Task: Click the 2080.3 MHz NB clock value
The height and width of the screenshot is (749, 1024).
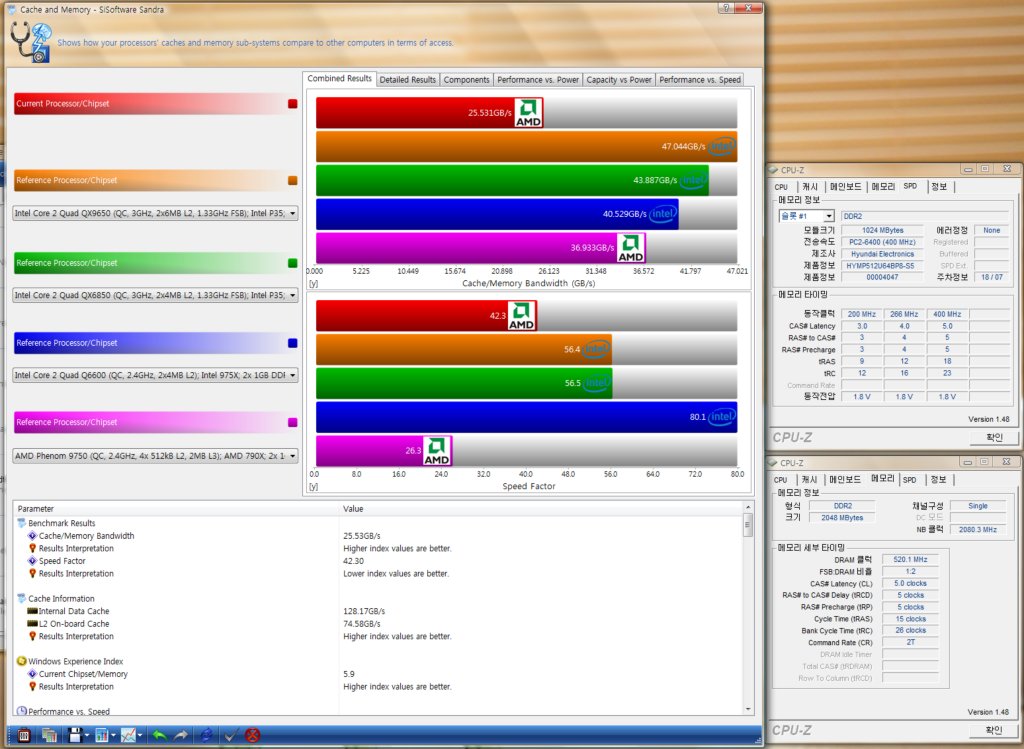Action: pos(978,529)
